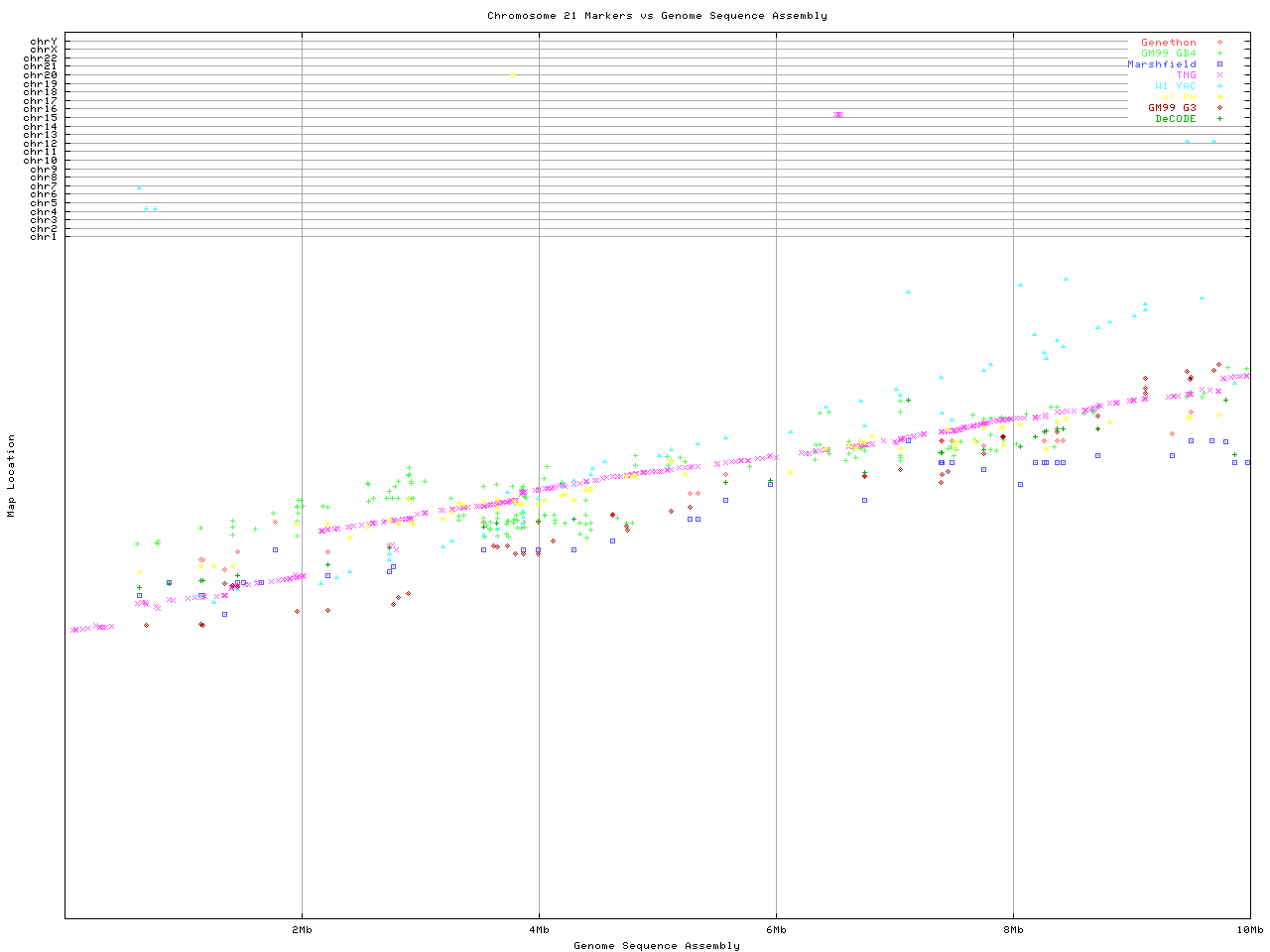Click the Genome Sequence Assembly x-axis title
The image size is (1270, 952).
(x=657, y=946)
